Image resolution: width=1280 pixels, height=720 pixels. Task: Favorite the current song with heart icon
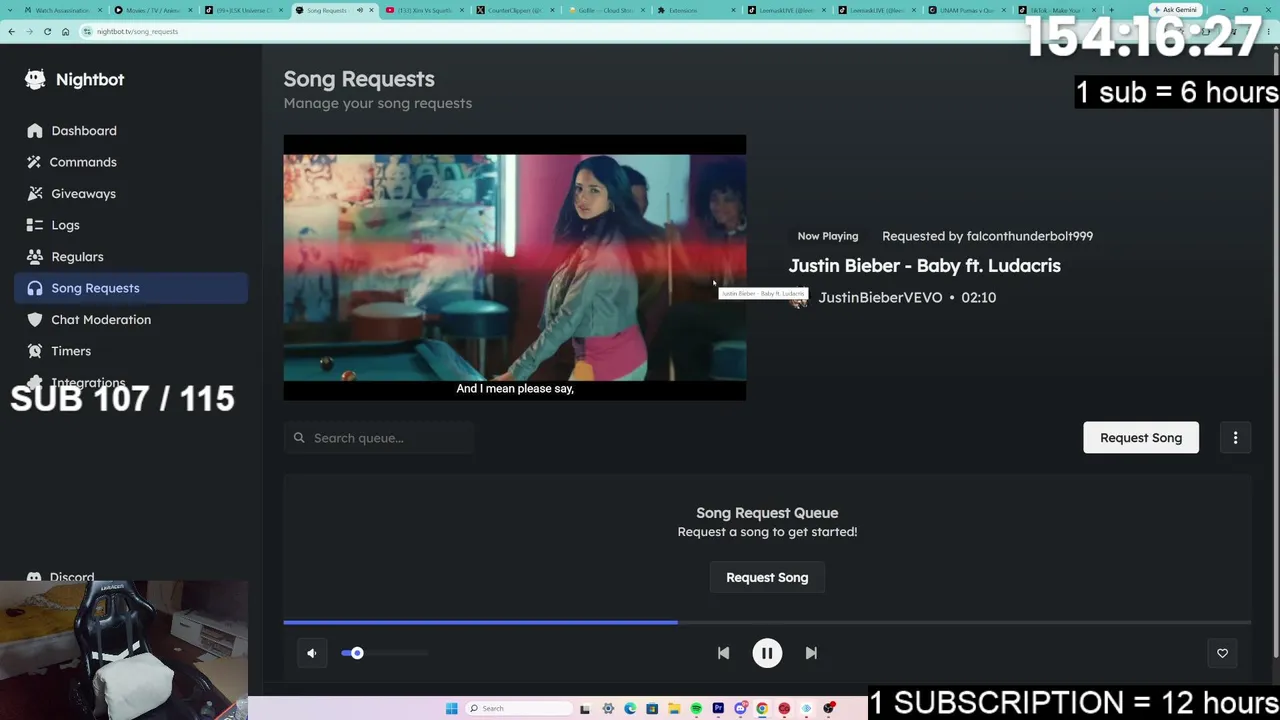coord(1222,653)
